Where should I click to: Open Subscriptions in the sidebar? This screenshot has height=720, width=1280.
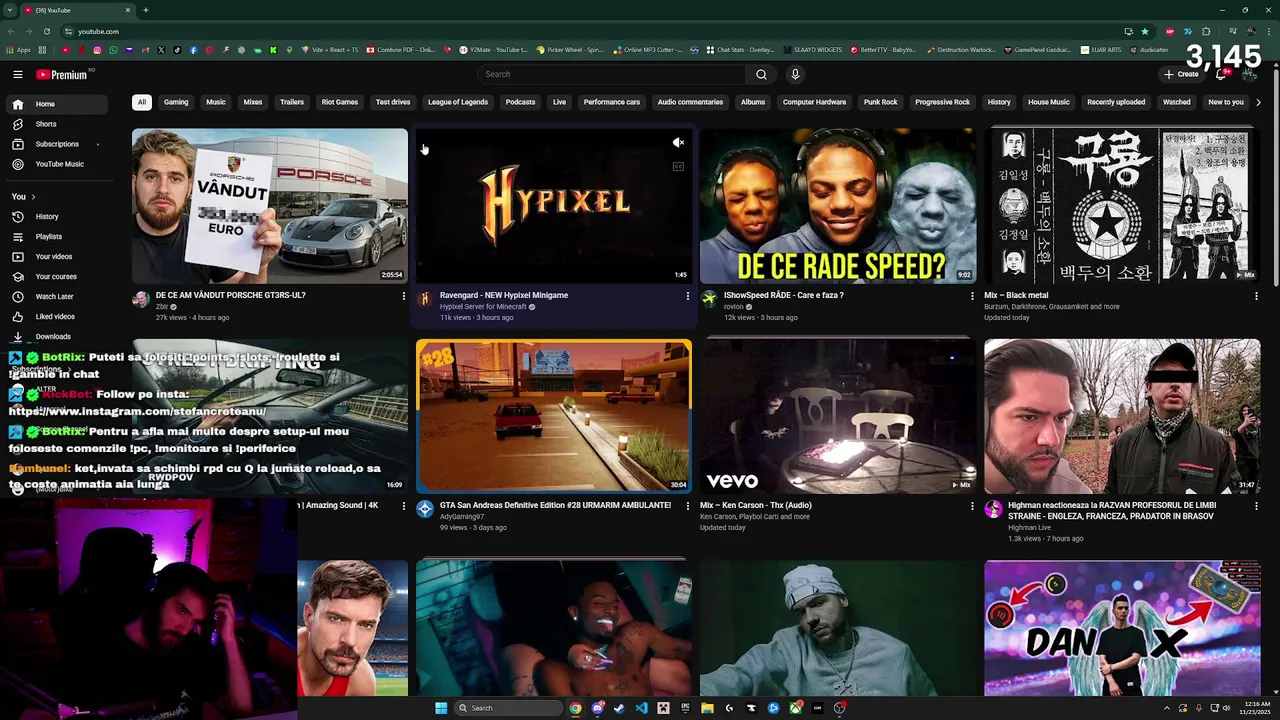[59, 144]
